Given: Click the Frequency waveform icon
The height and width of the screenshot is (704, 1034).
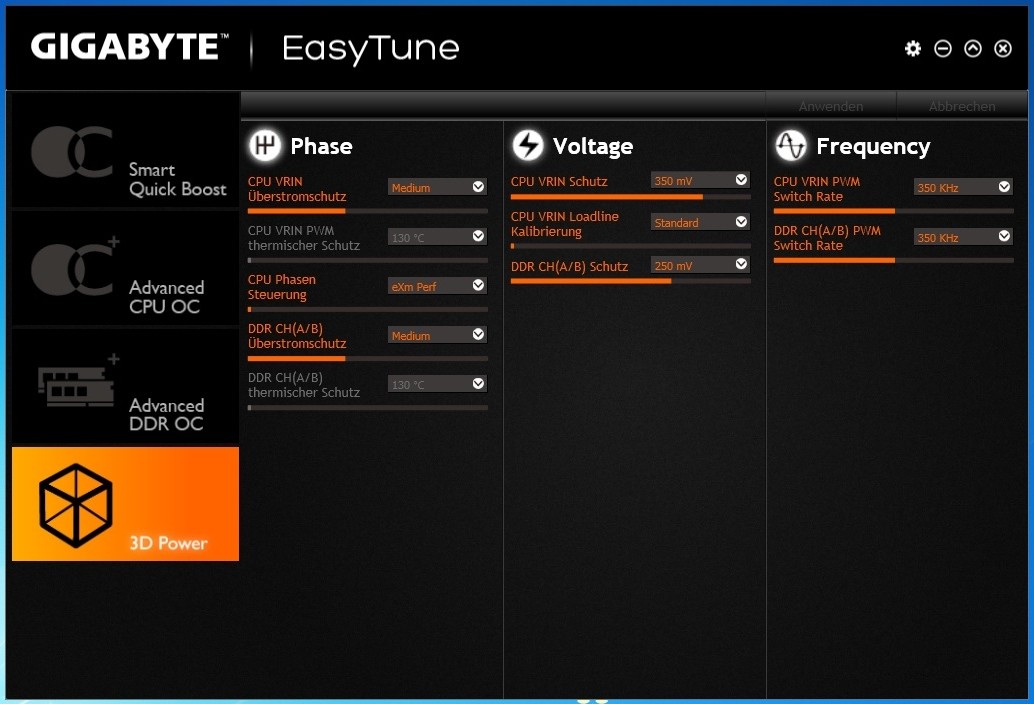Looking at the screenshot, I should coord(791,145).
